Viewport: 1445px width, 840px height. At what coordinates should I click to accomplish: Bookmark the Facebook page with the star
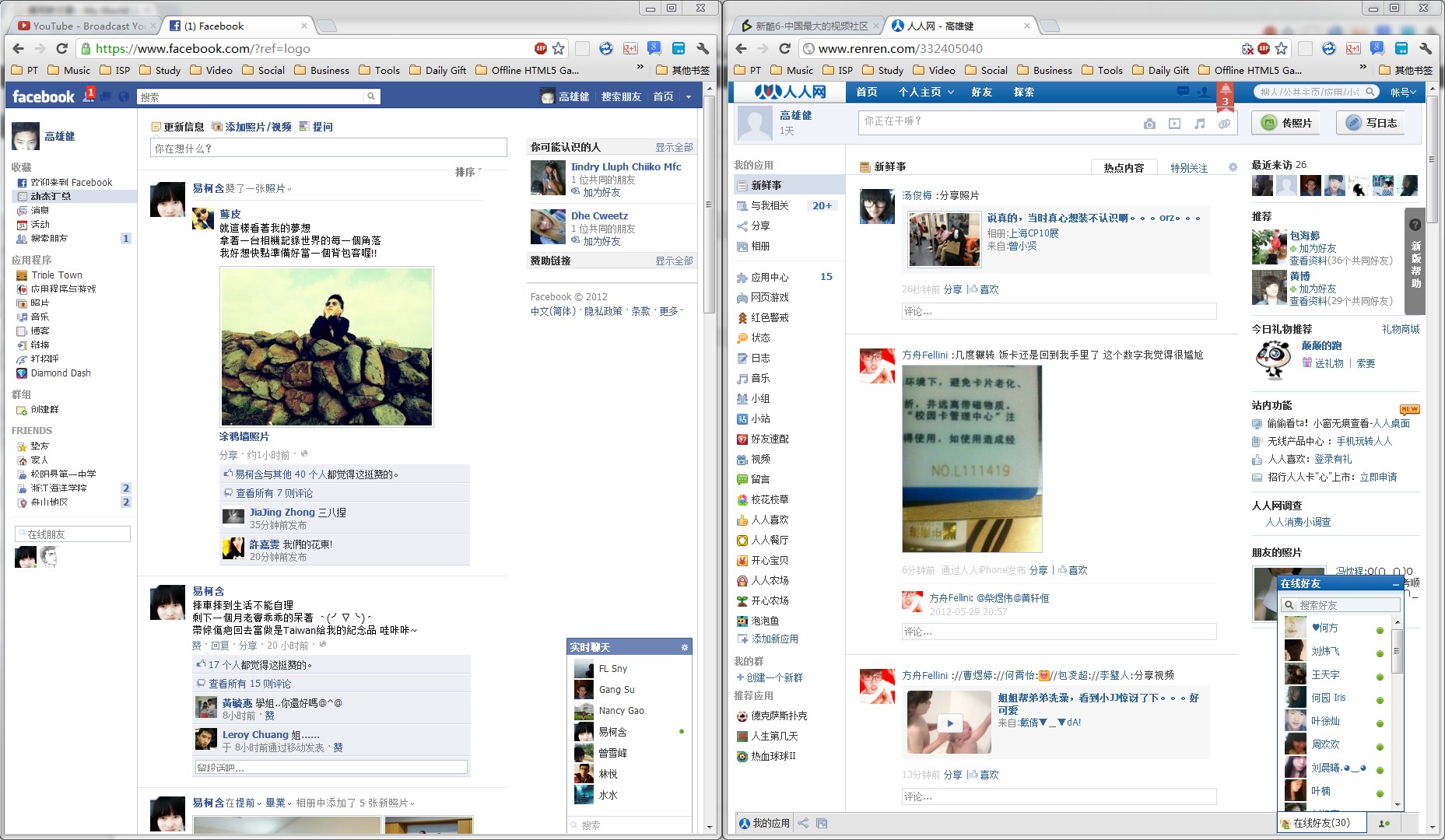click(559, 48)
